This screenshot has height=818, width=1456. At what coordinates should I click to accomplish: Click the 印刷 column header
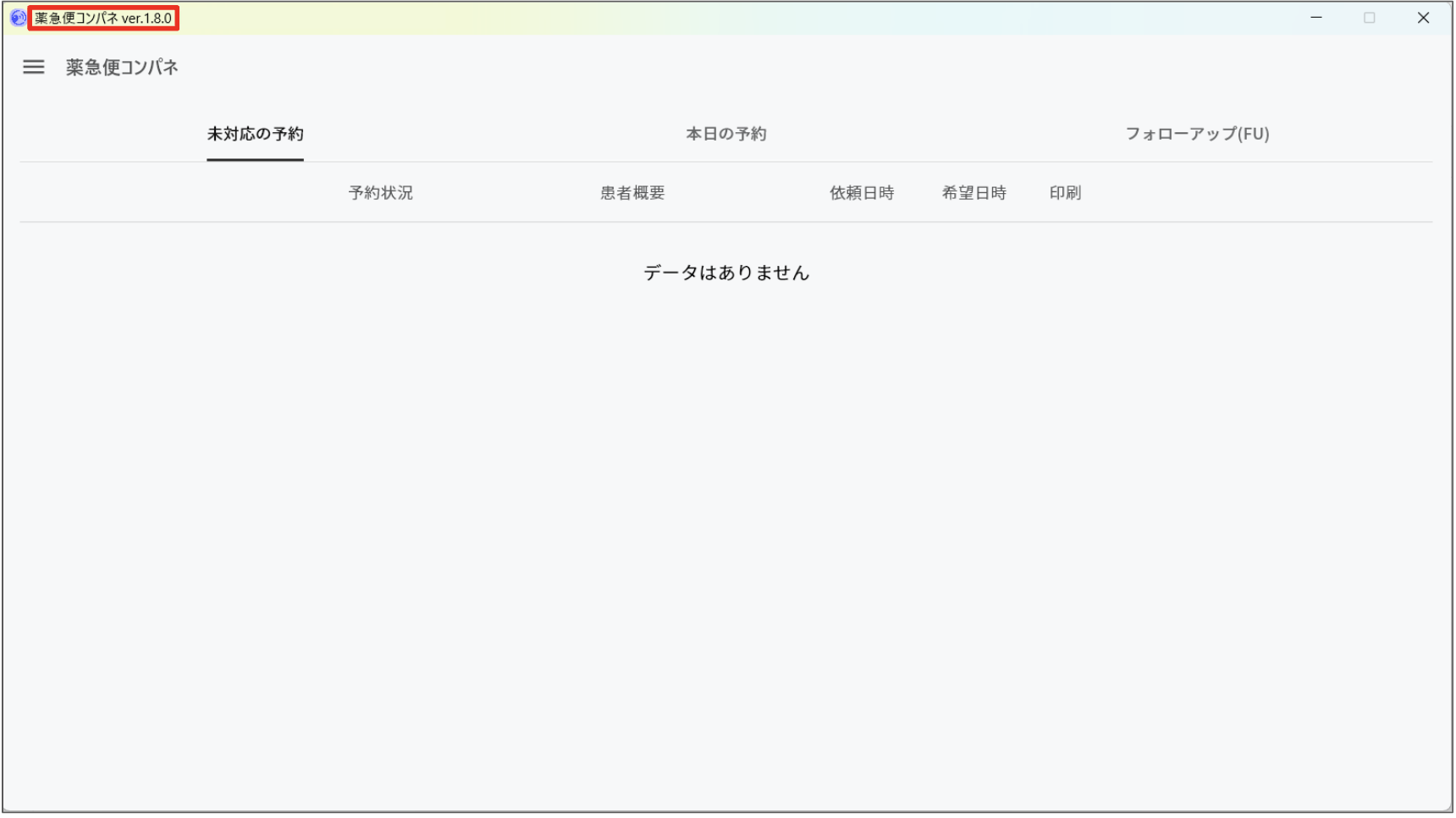click(x=1065, y=192)
